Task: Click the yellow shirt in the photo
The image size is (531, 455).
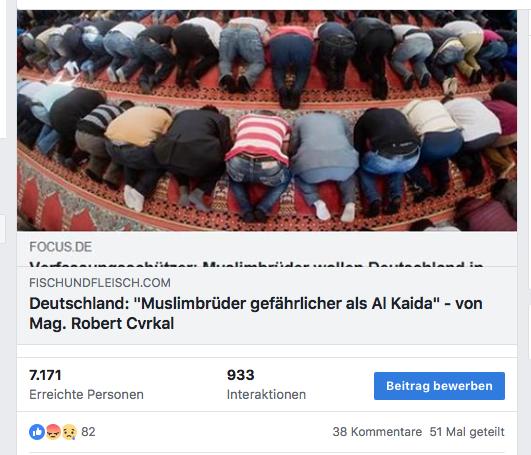Action: click(x=139, y=125)
